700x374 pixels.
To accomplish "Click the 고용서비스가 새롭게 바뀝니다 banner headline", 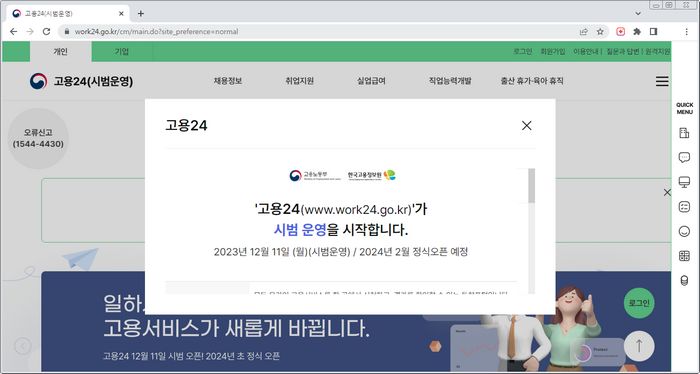I will click(236, 329).
